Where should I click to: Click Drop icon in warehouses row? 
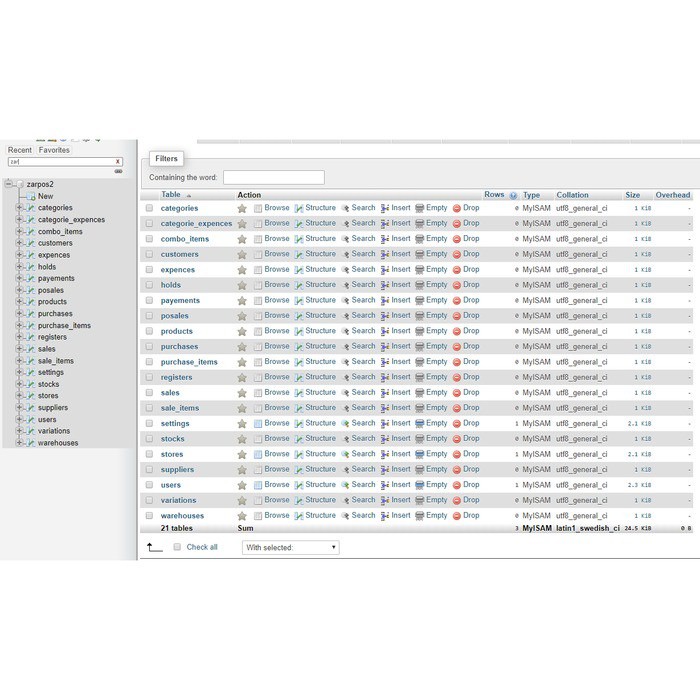[x=457, y=516]
